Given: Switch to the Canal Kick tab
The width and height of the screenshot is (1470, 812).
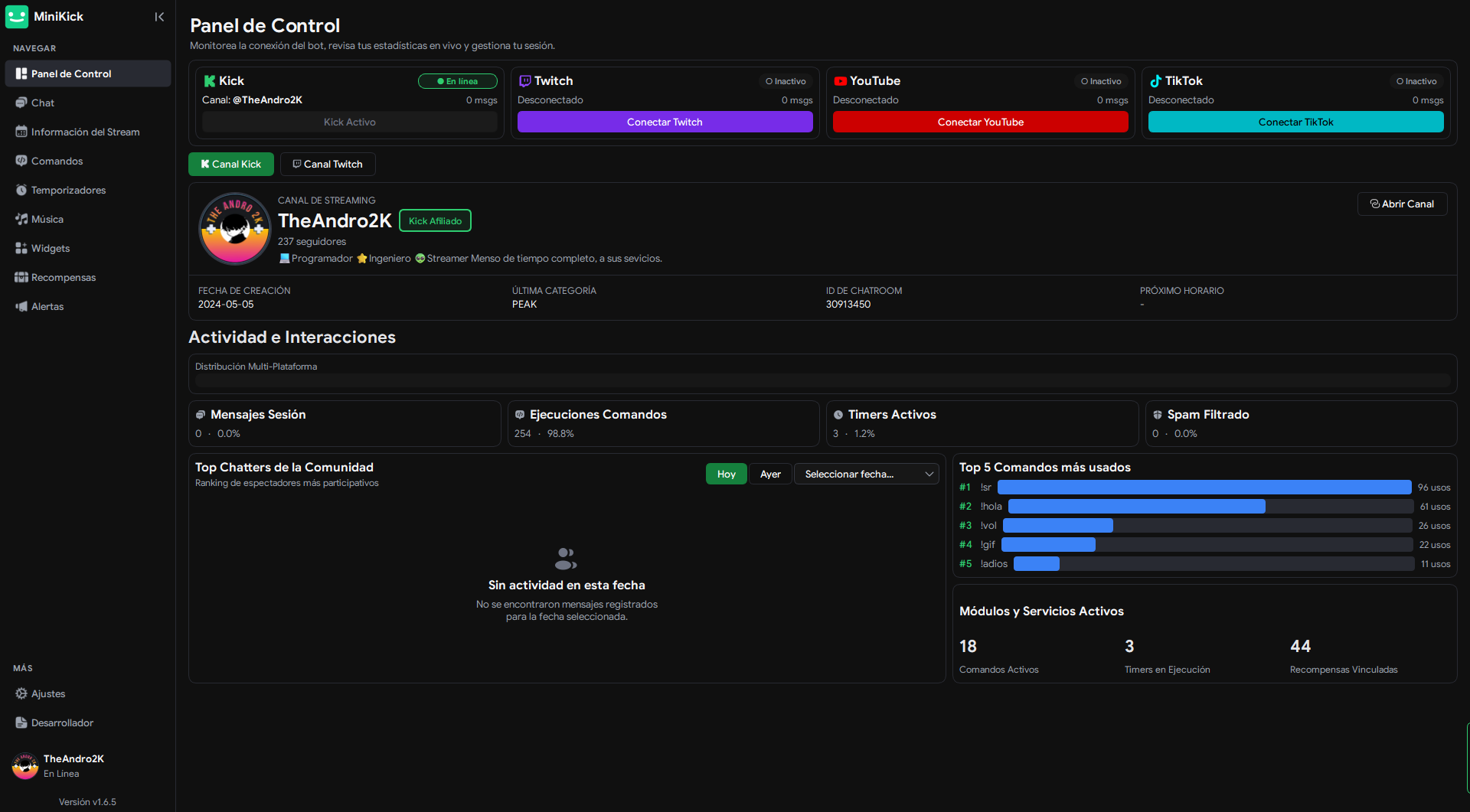Looking at the screenshot, I should tap(231, 164).
